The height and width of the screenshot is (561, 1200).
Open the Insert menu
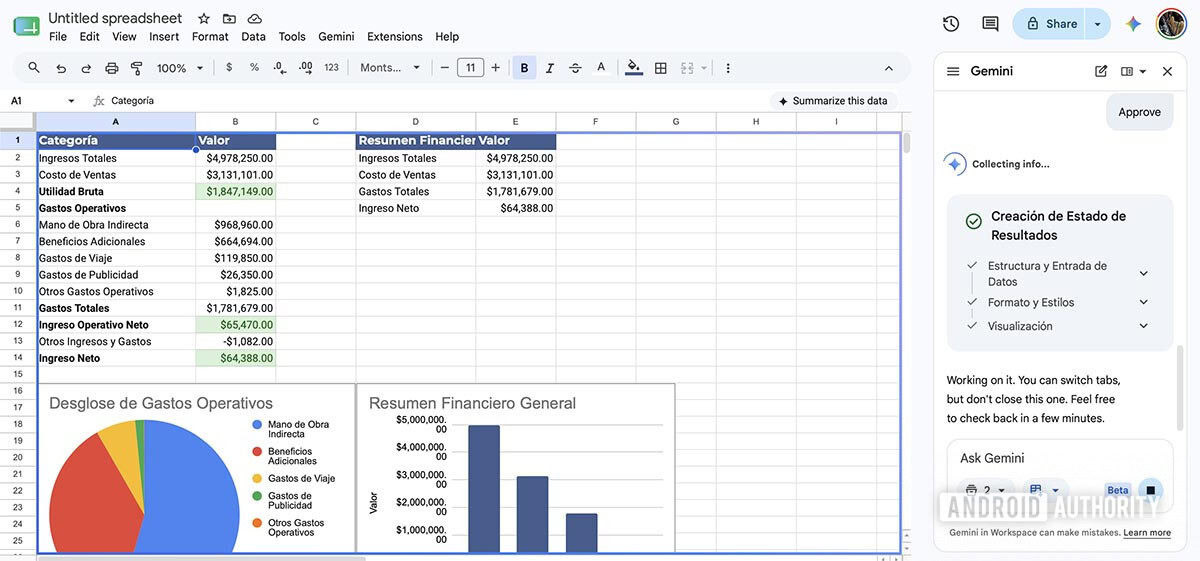click(x=164, y=37)
